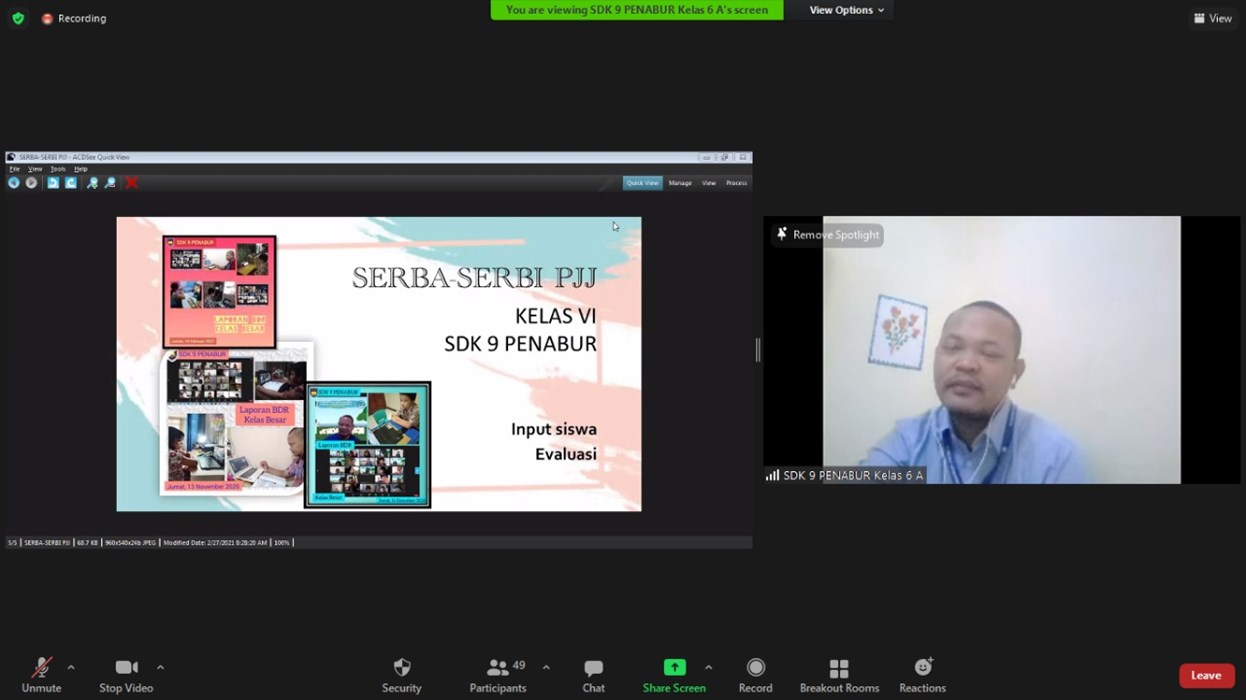Open Breakout Rooms
This screenshot has width=1246, height=700.
839,675
